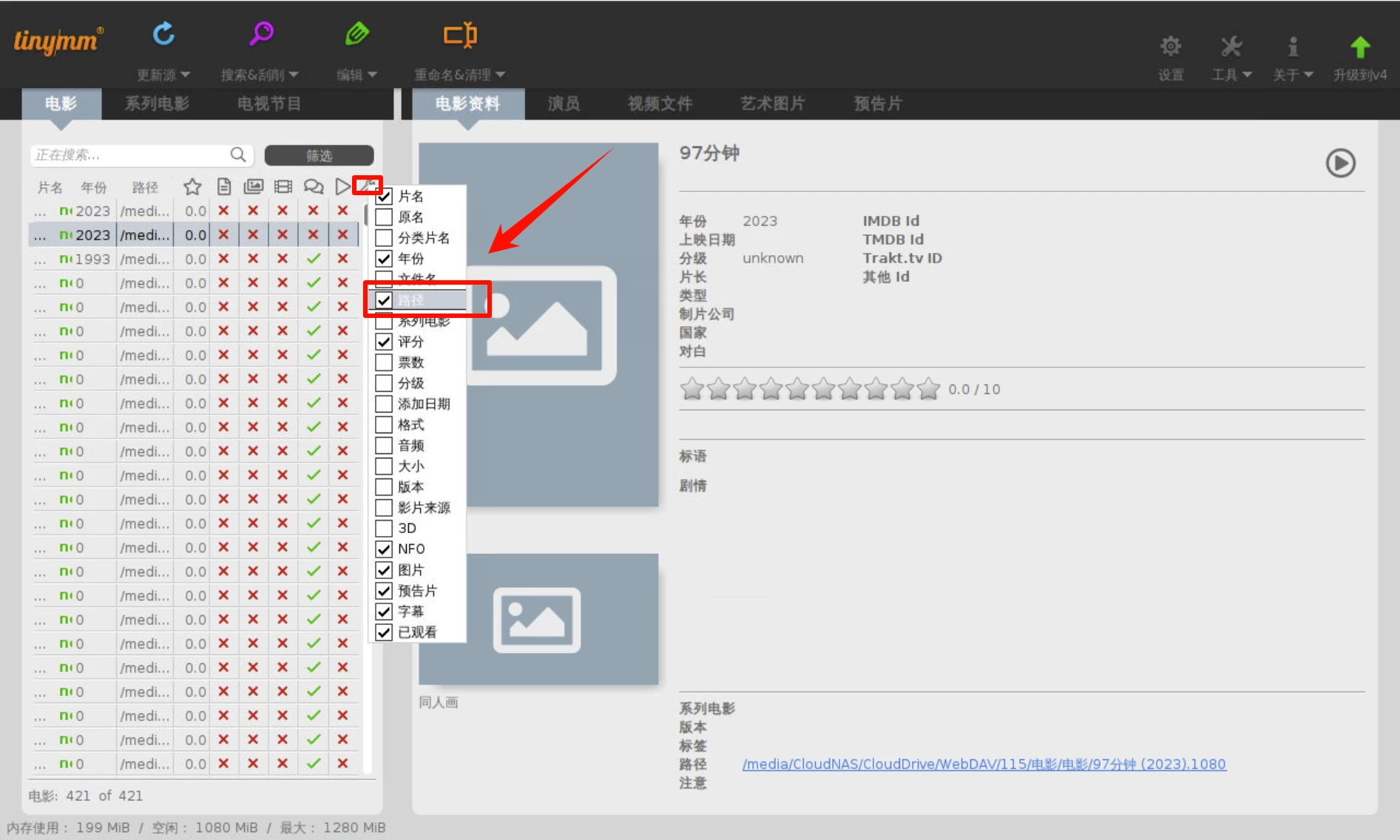This screenshot has height=840, width=1400.
Task: Uncheck the 评分 column checkbox
Action: point(384,342)
